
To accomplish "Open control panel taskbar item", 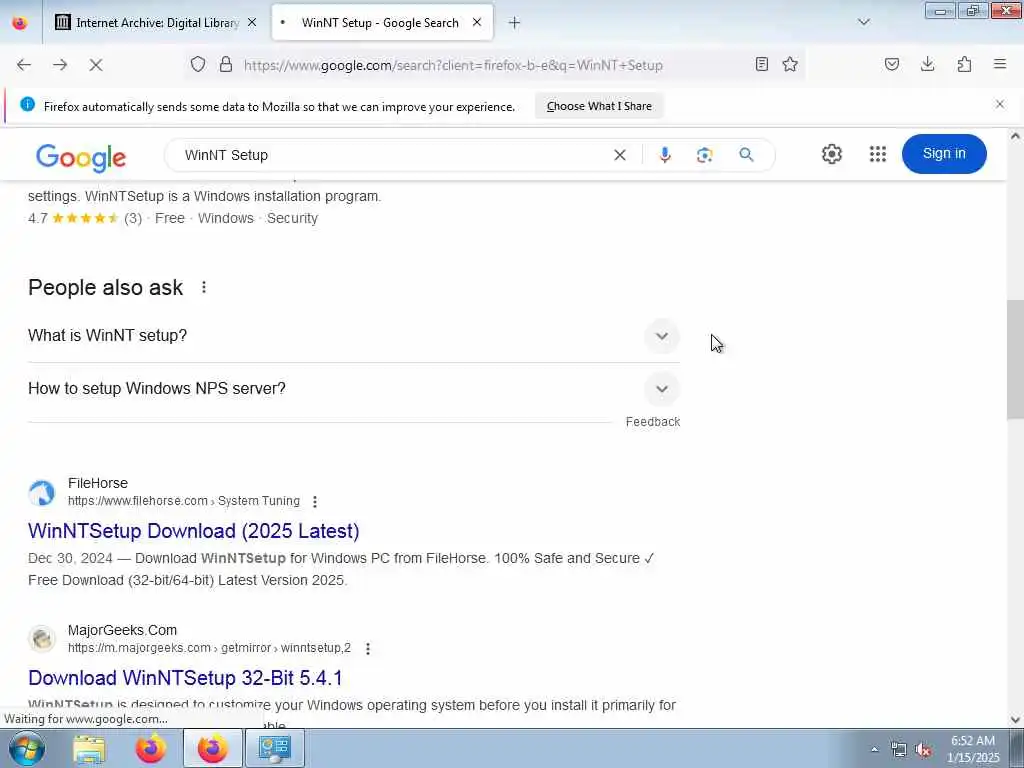I will [274, 748].
